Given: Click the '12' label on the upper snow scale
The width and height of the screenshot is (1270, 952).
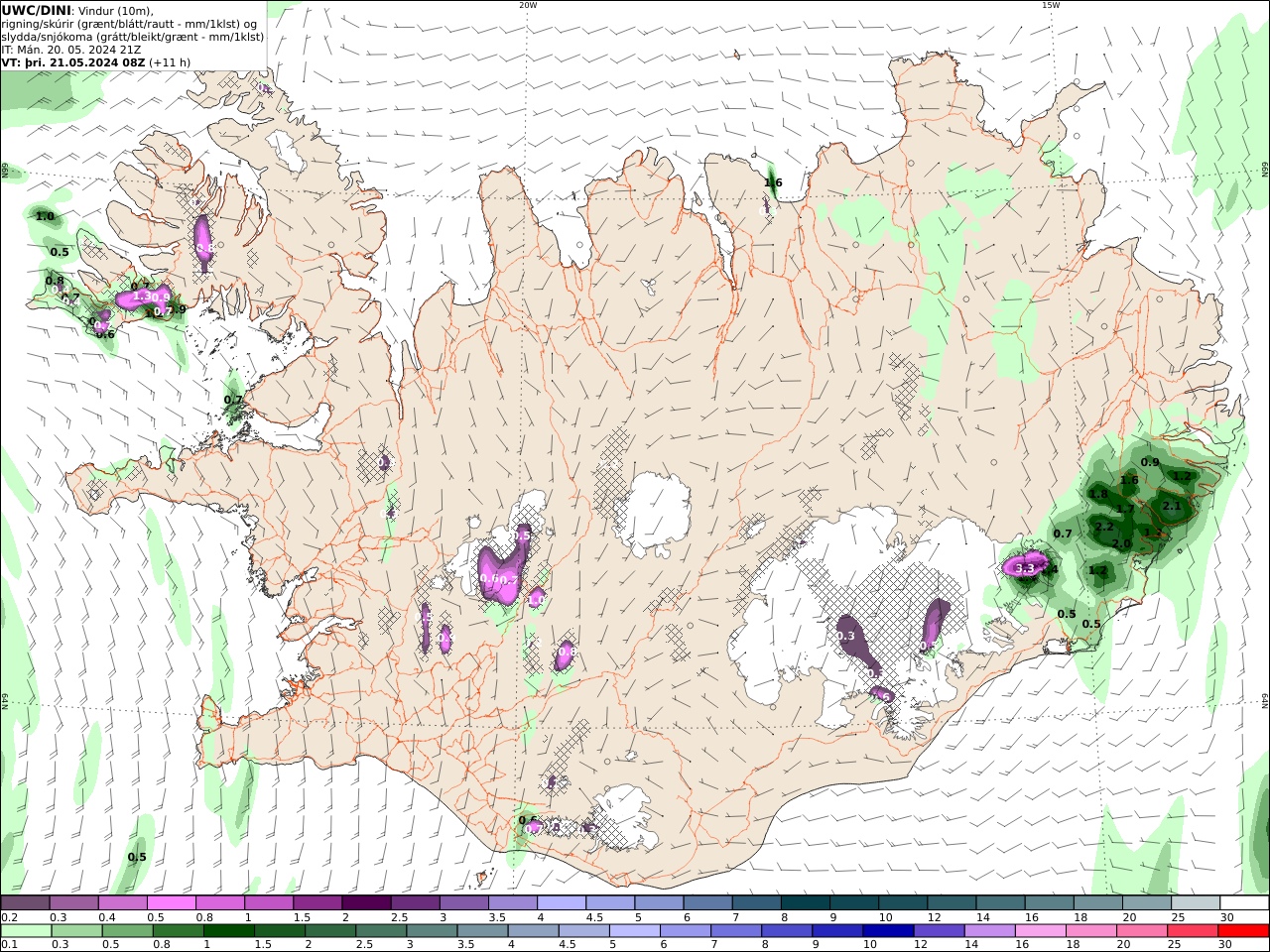Looking at the screenshot, I should pos(933,917).
